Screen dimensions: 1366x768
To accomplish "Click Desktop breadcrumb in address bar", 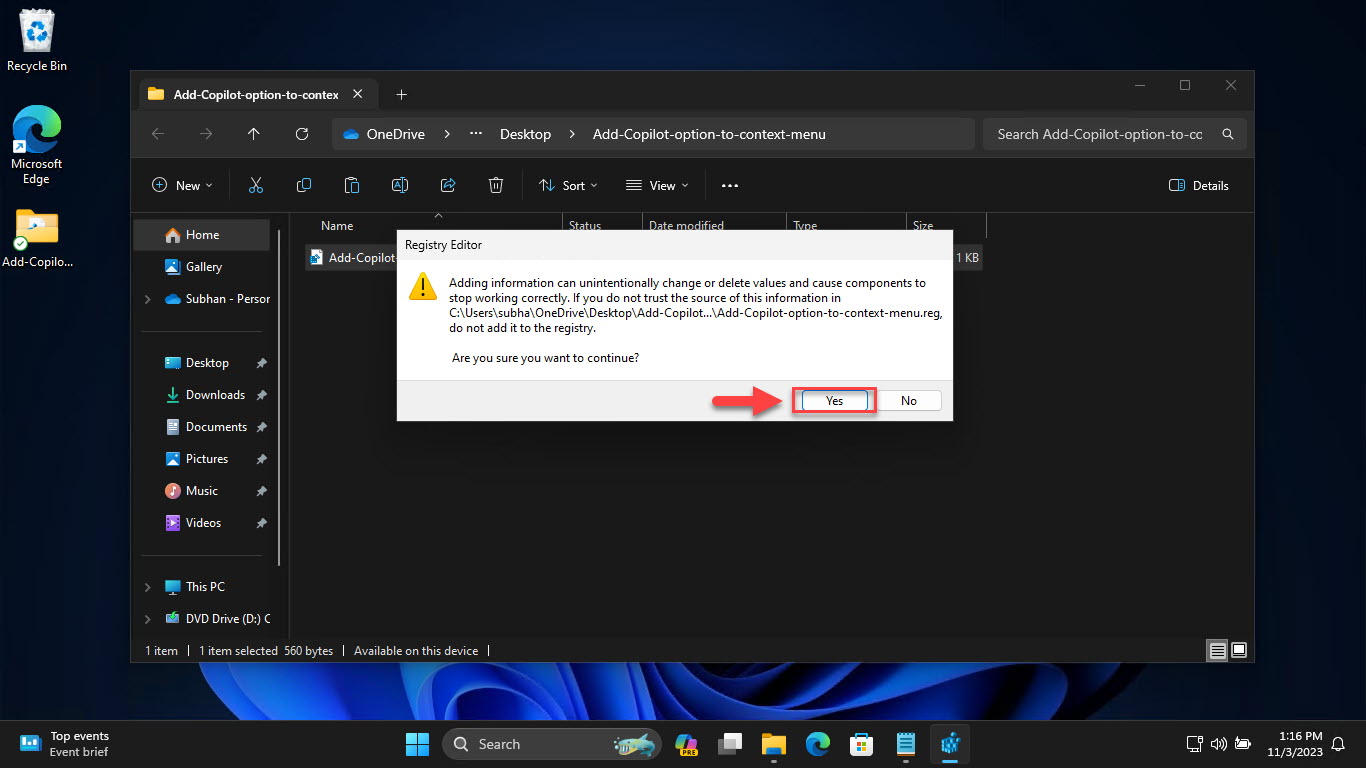I will [525, 134].
